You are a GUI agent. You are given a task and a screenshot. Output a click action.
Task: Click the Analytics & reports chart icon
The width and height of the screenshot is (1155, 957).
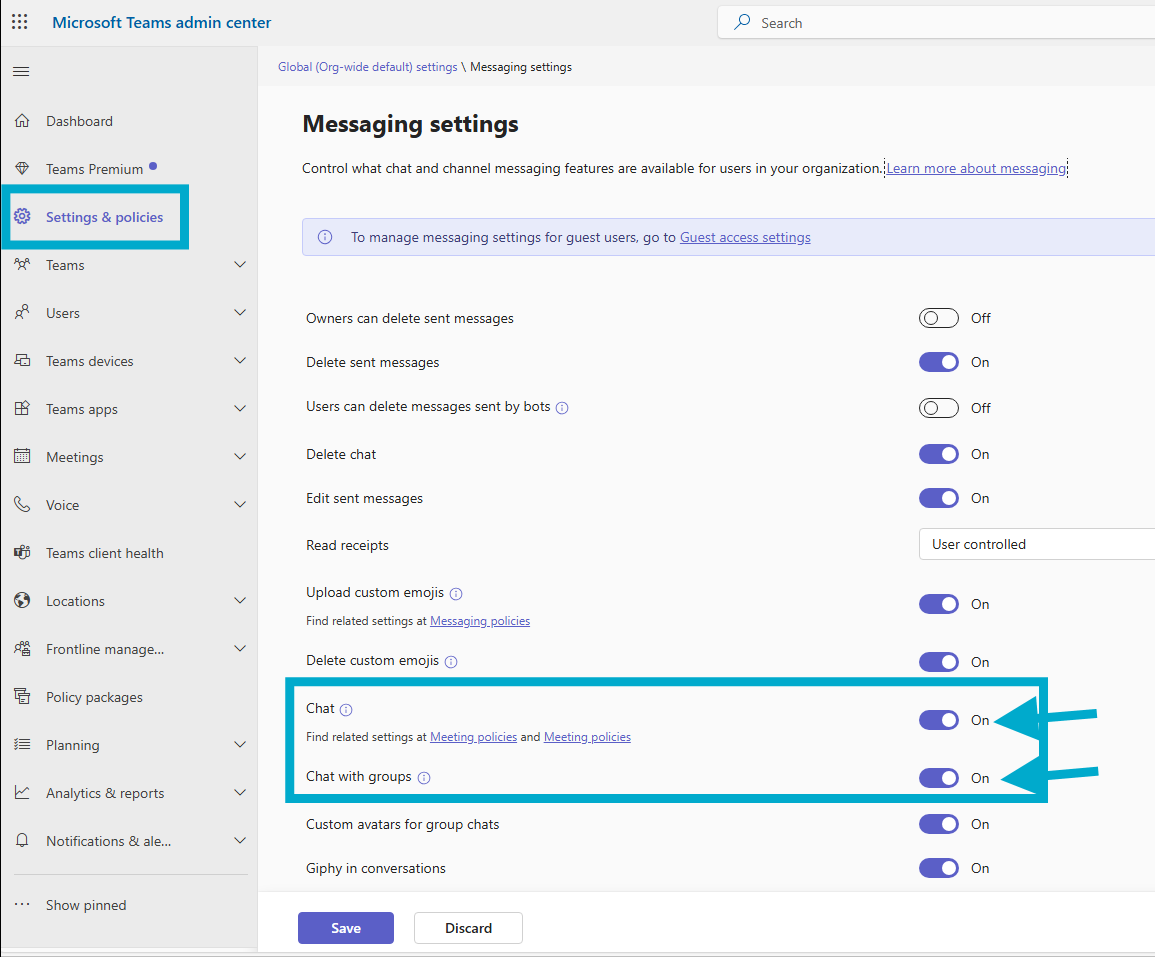coord(22,793)
